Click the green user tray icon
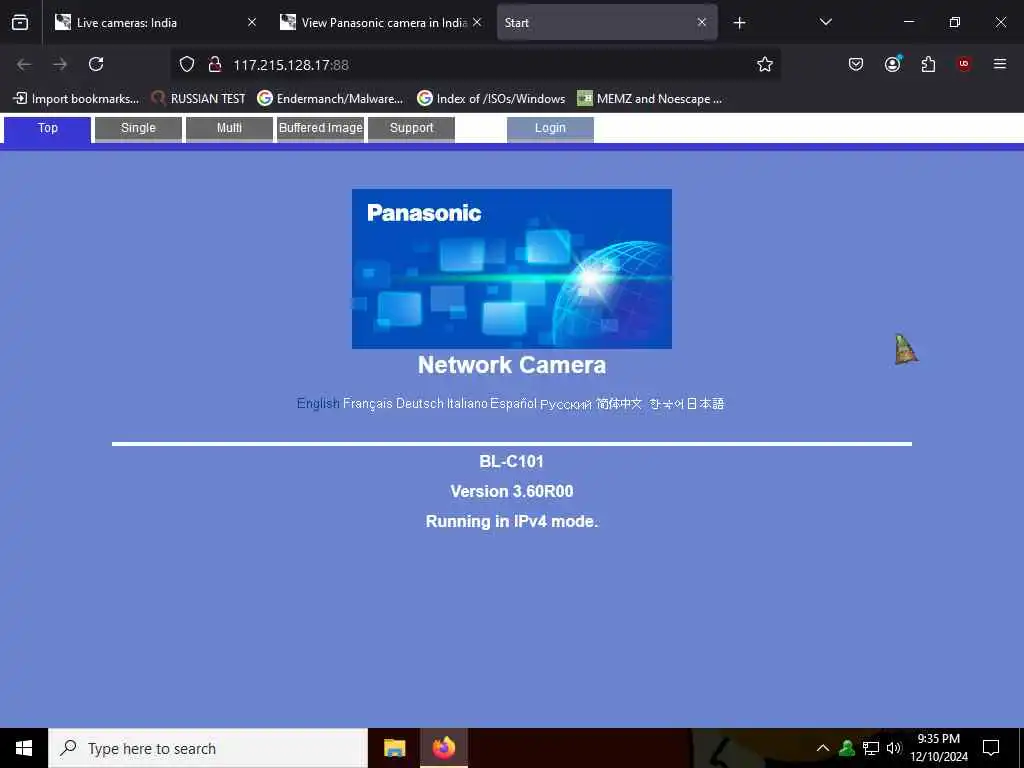 [847, 748]
